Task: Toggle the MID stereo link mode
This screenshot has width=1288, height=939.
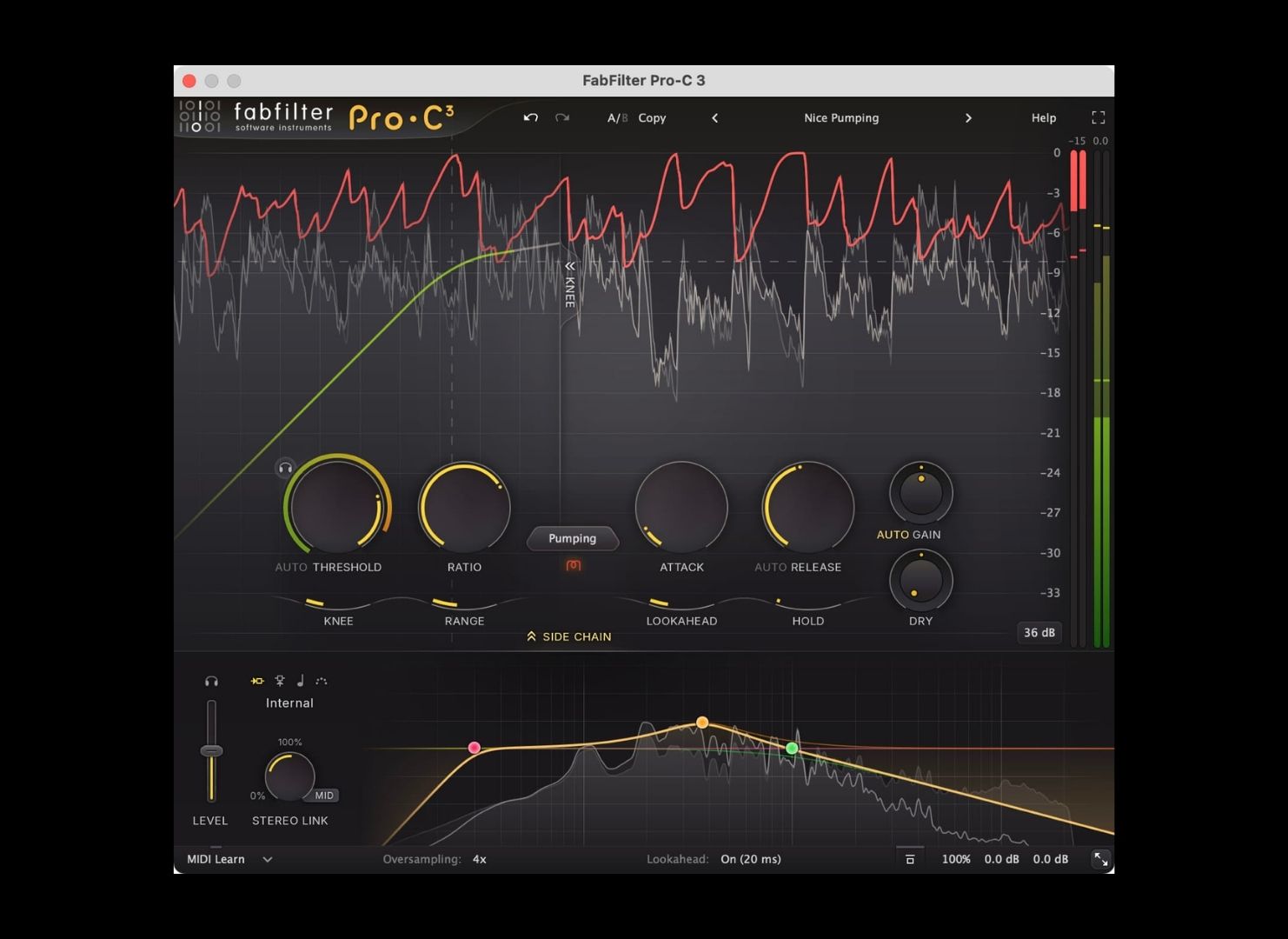Action: tap(324, 796)
